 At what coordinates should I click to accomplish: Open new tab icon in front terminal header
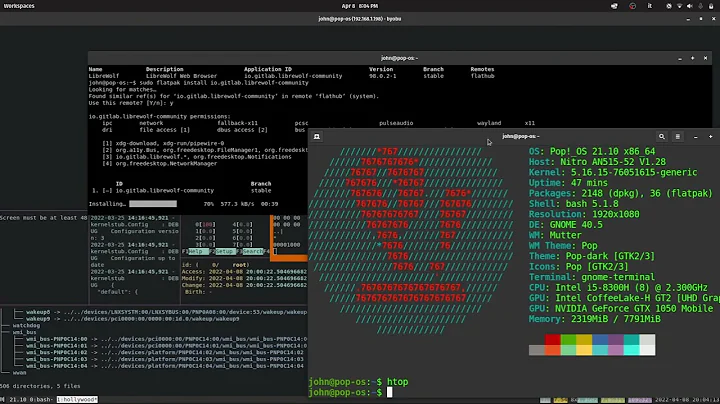coord(317,136)
